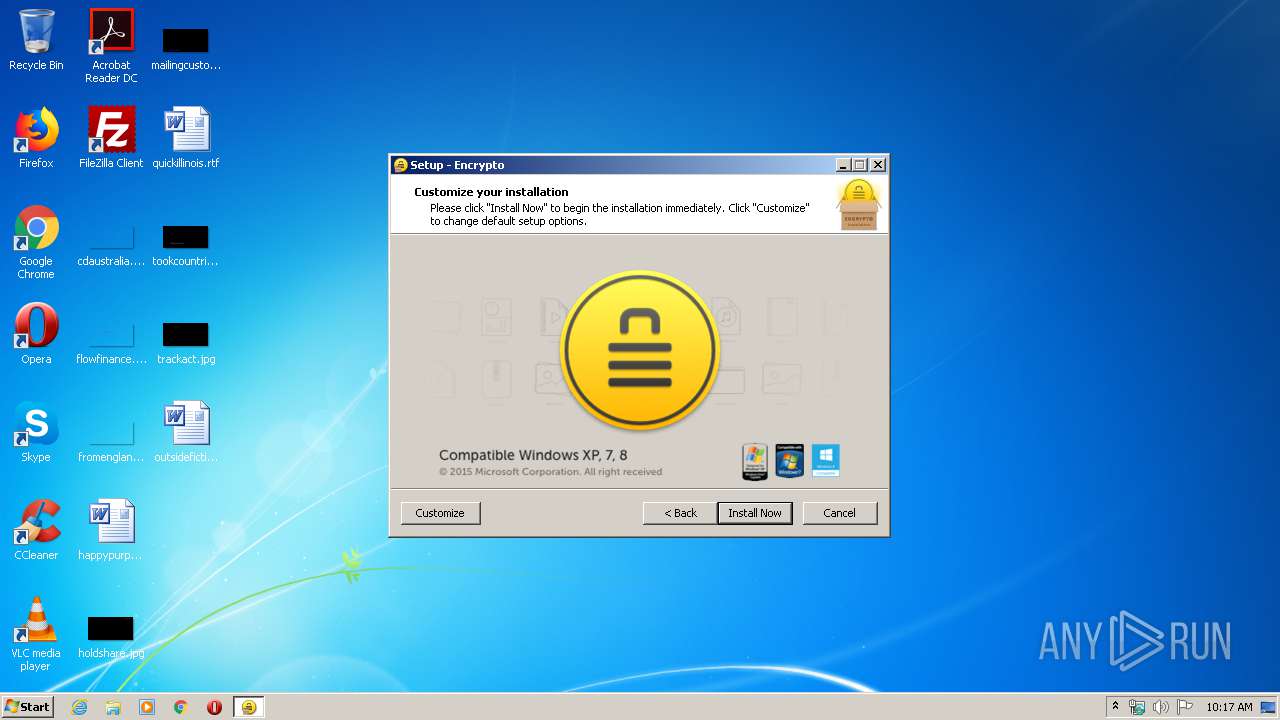Click the Show desktop button

point(1268,707)
